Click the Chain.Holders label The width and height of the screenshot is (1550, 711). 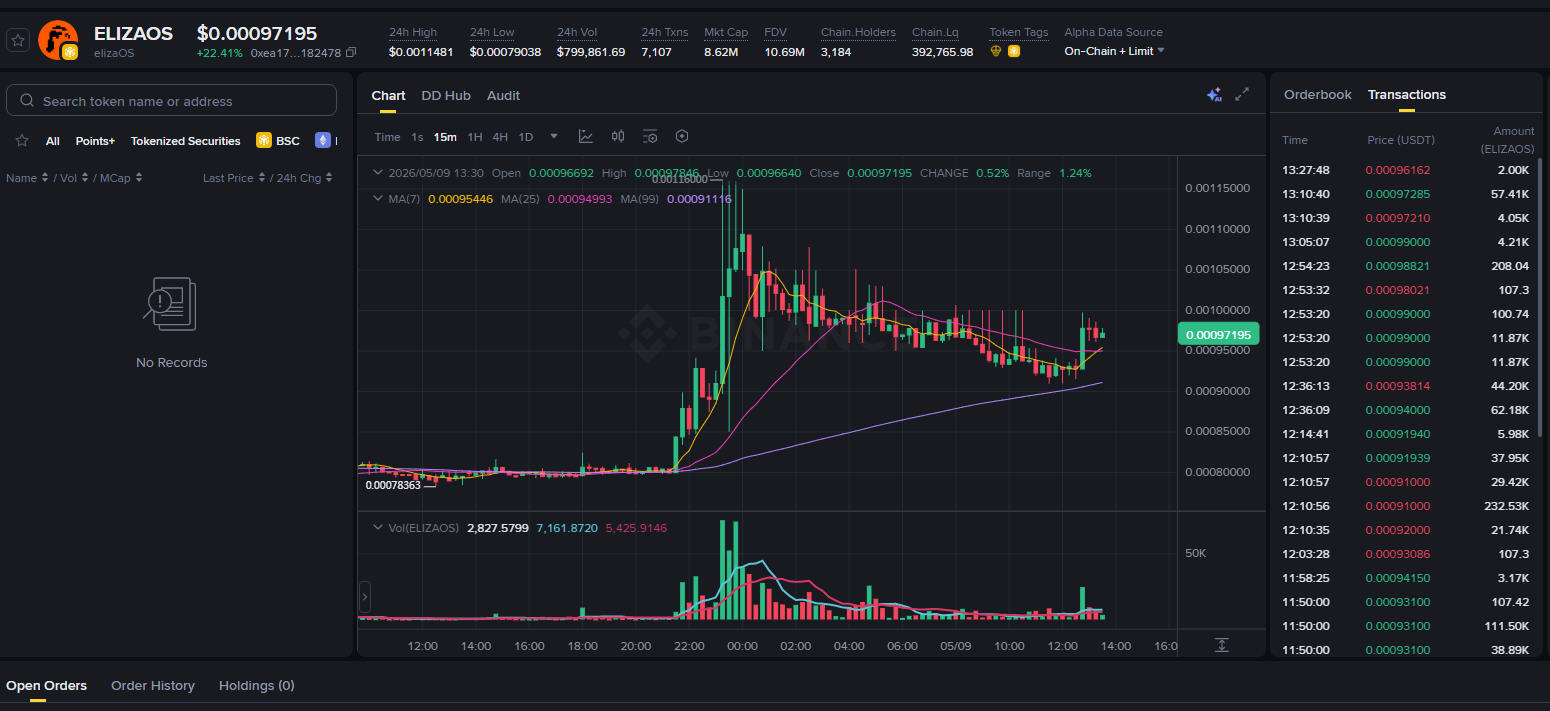pos(858,32)
